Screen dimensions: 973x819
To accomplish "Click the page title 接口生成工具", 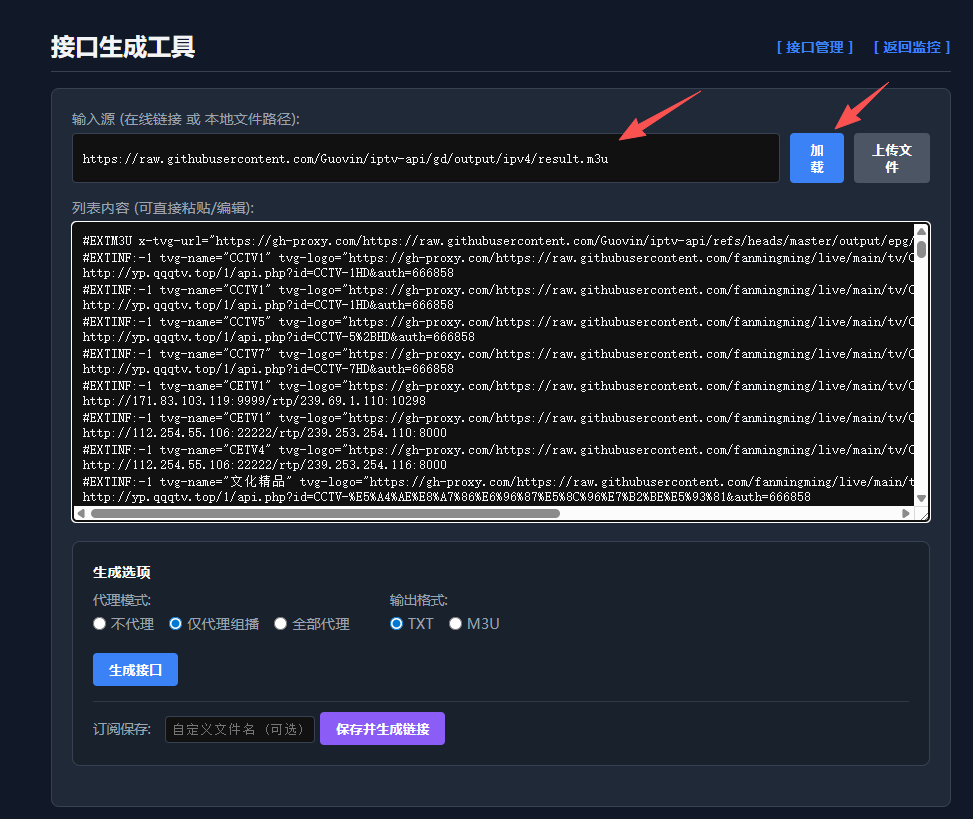I will pos(120,46).
